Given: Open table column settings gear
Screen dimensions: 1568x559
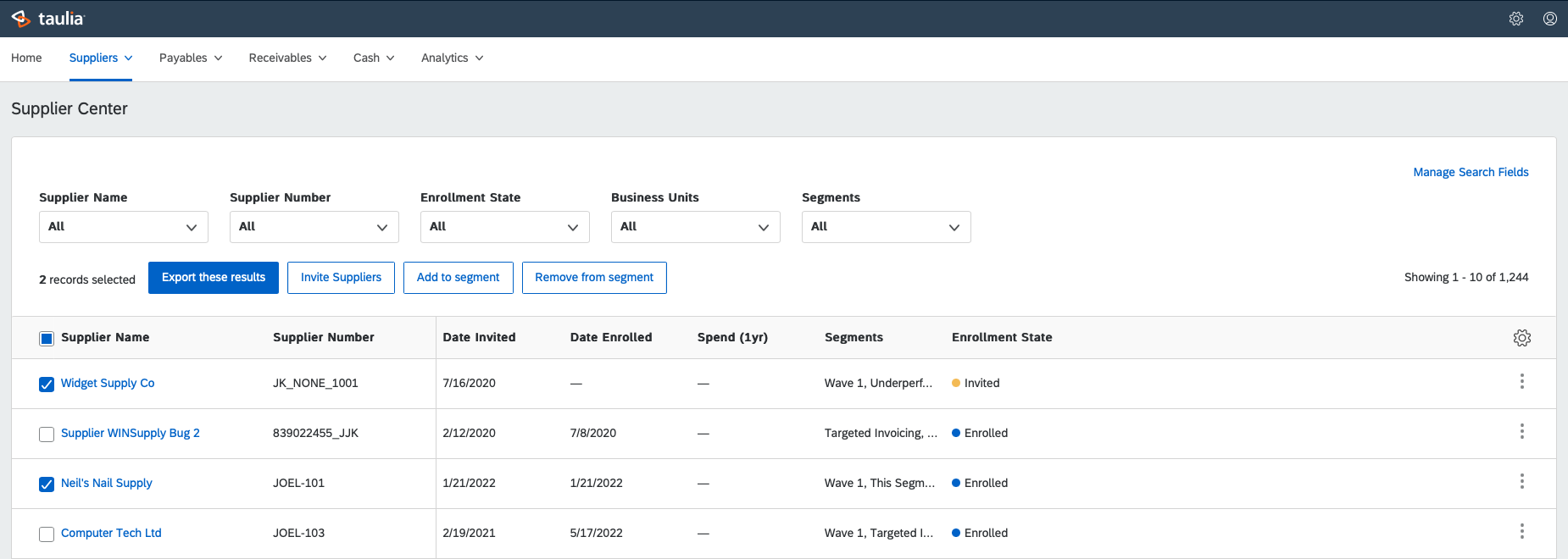Looking at the screenshot, I should point(1522,338).
